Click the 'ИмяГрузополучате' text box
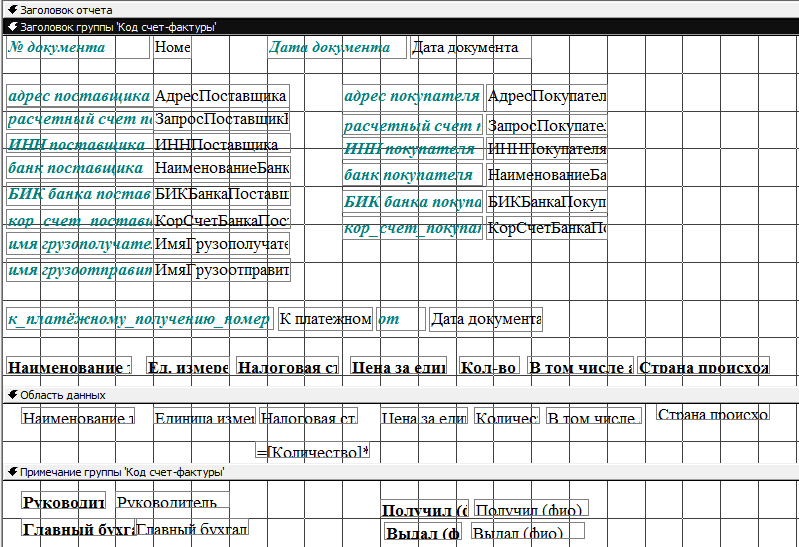The height and width of the screenshot is (547, 799). (x=222, y=244)
